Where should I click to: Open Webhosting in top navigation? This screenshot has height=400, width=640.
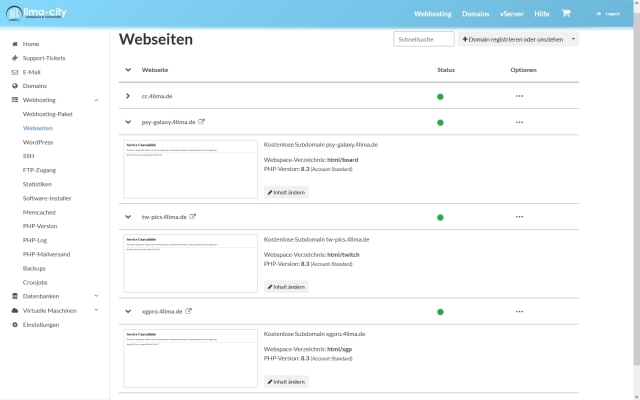pyautogui.click(x=433, y=13)
